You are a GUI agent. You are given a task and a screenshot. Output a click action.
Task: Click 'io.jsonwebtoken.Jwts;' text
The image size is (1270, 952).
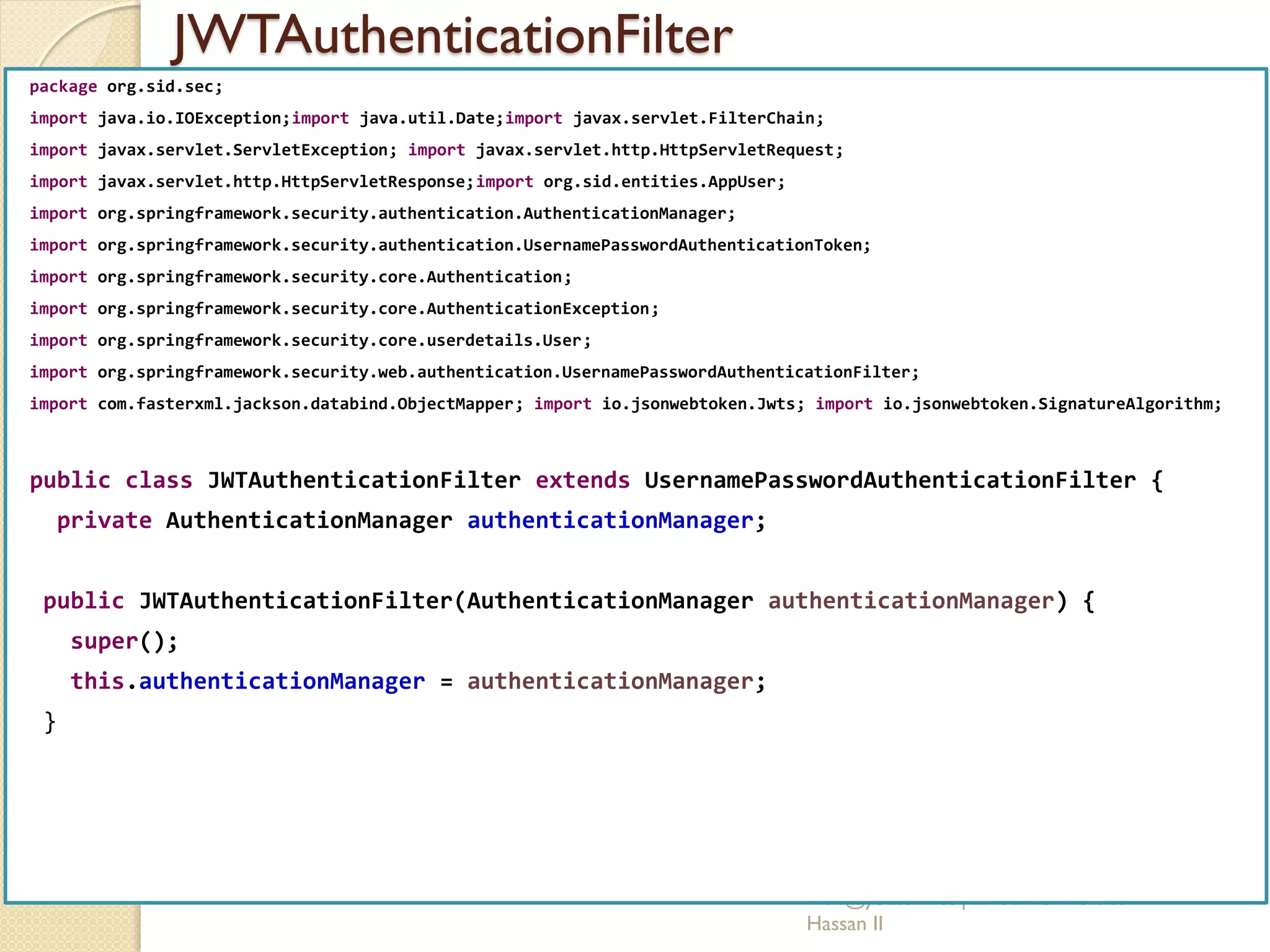tap(703, 404)
